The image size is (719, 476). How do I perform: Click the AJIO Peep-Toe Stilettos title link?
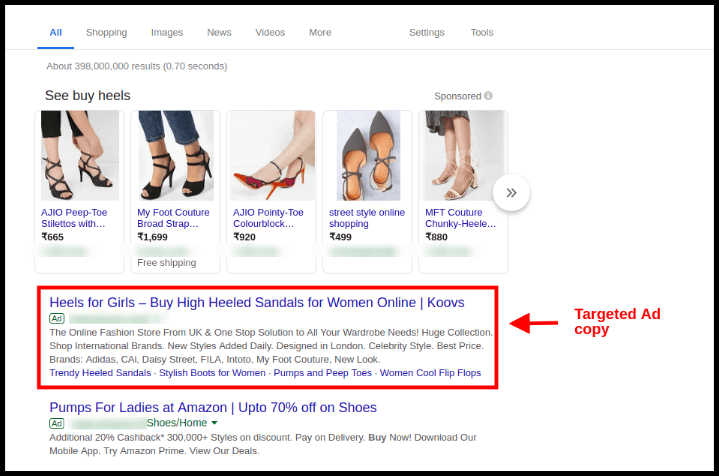click(74, 218)
